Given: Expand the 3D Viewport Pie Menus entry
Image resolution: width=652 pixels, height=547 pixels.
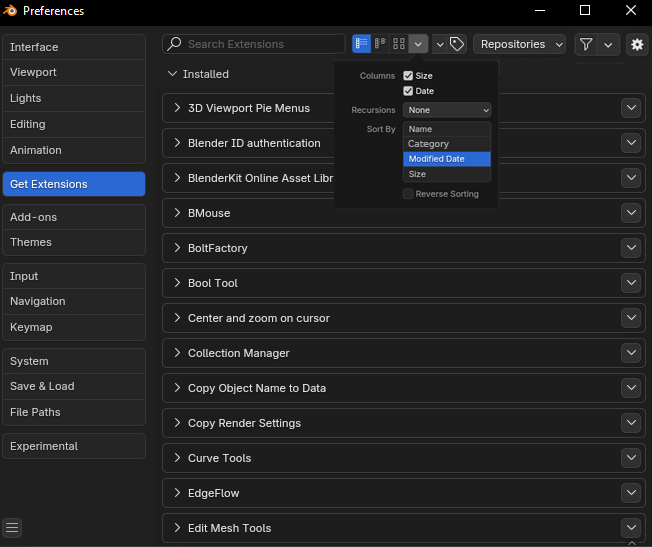Looking at the screenshot, I should click(177, 108).
